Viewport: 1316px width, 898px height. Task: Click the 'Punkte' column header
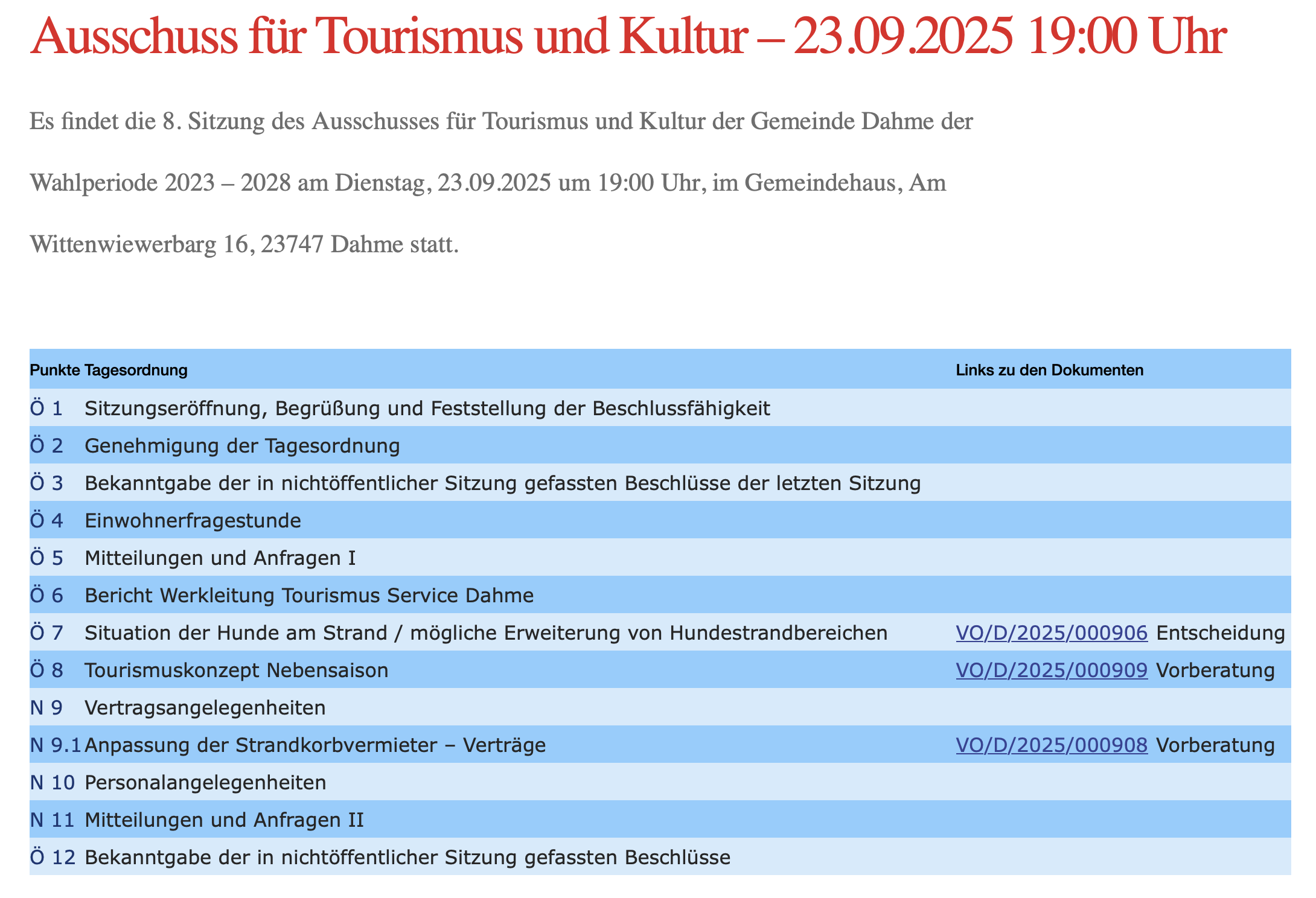(x=54, y=370)
